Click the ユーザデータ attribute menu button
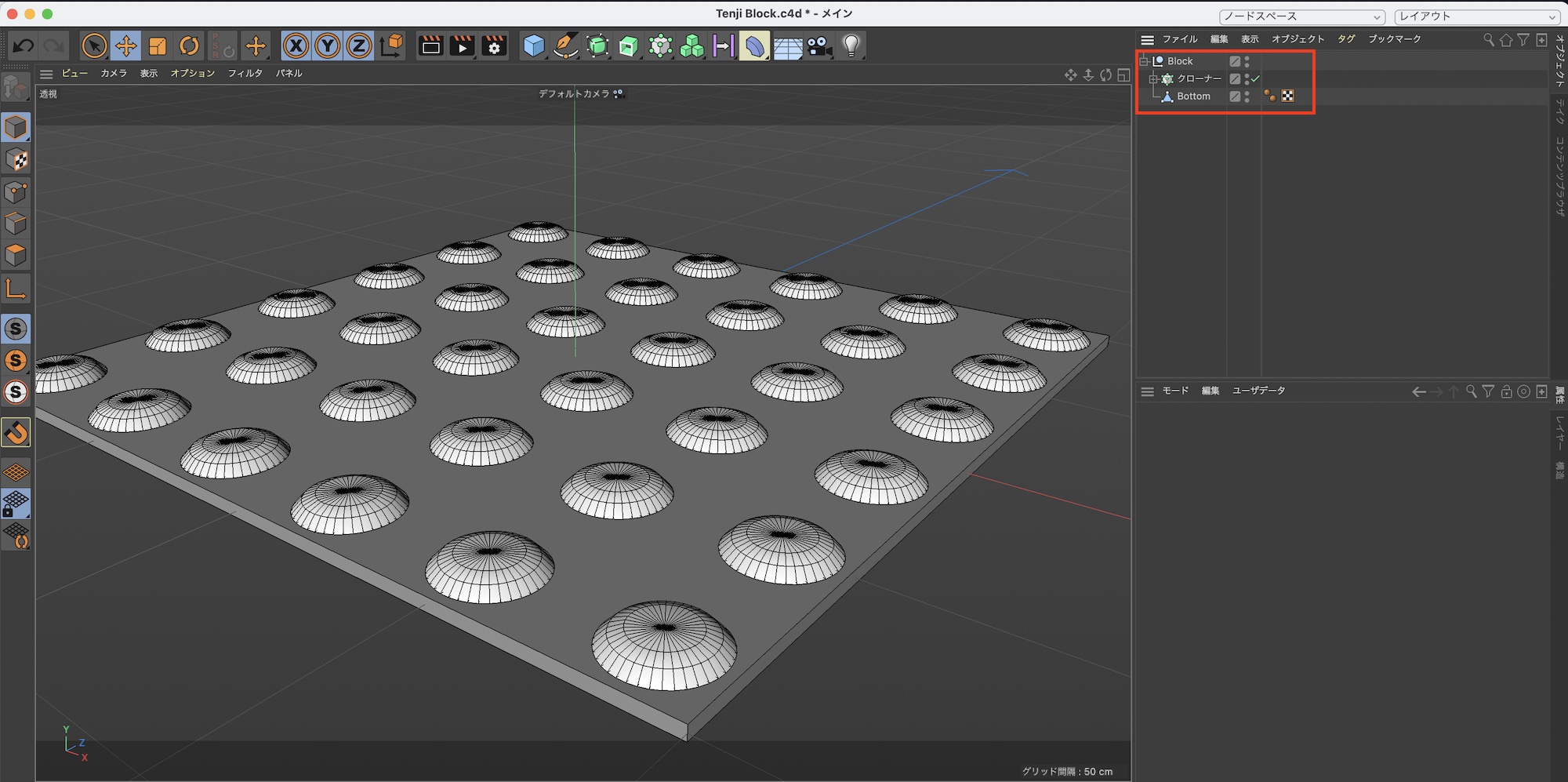This screenshot has width=1568, height=782. (x=1258, y=391)
